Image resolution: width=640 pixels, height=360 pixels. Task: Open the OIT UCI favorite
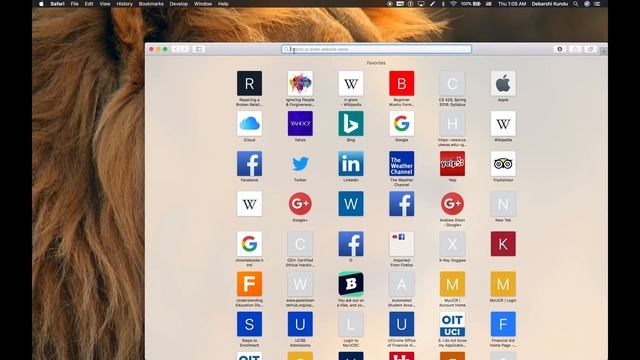(x=452, y=324)
